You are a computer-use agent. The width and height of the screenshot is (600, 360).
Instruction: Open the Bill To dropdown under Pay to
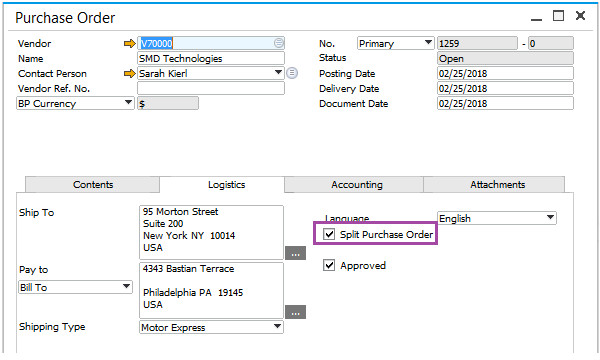pos(75,287)
